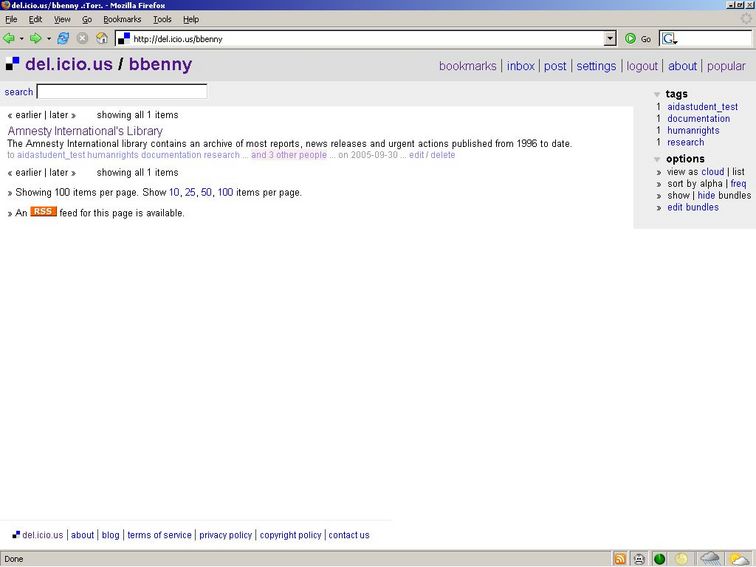Click the green Go button
This screenshot has width=756, height=567.
(637, 39)
